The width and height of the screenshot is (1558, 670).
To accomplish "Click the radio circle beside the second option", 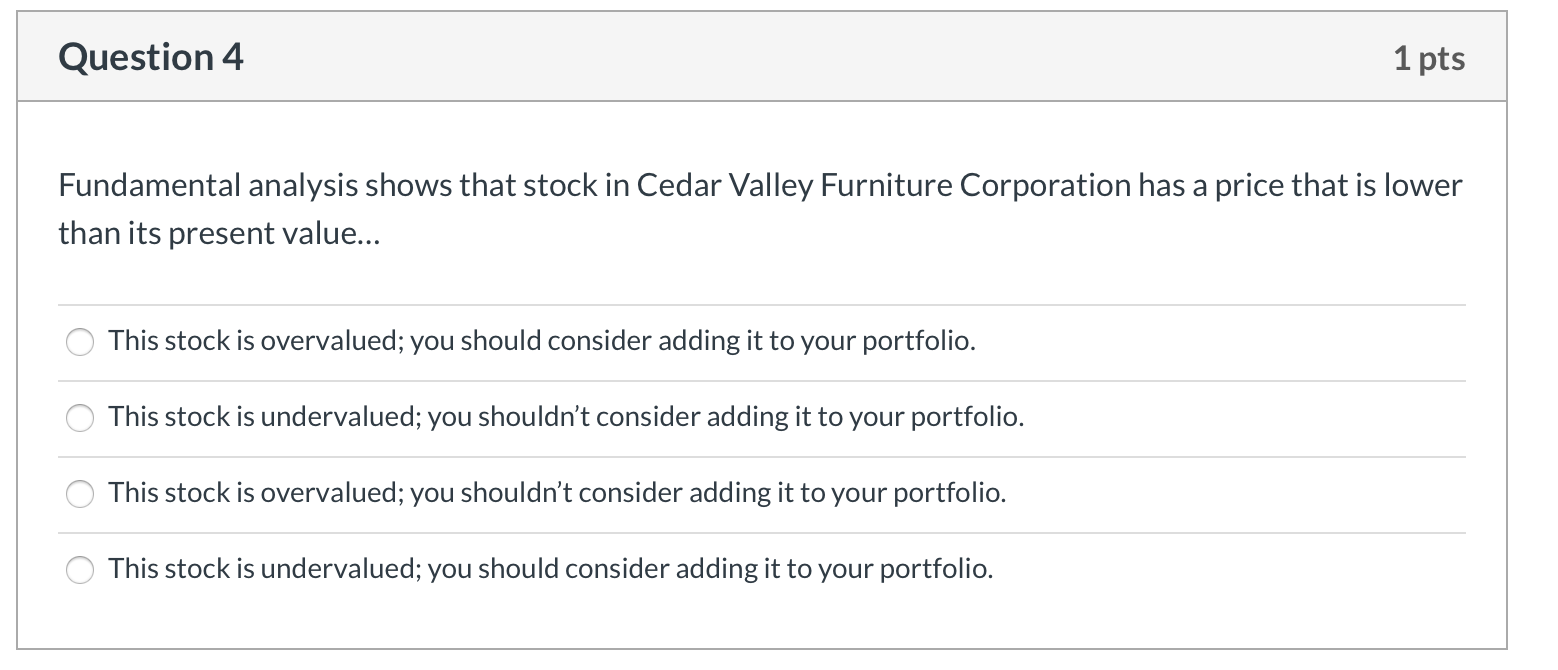I will click(80, 418).
